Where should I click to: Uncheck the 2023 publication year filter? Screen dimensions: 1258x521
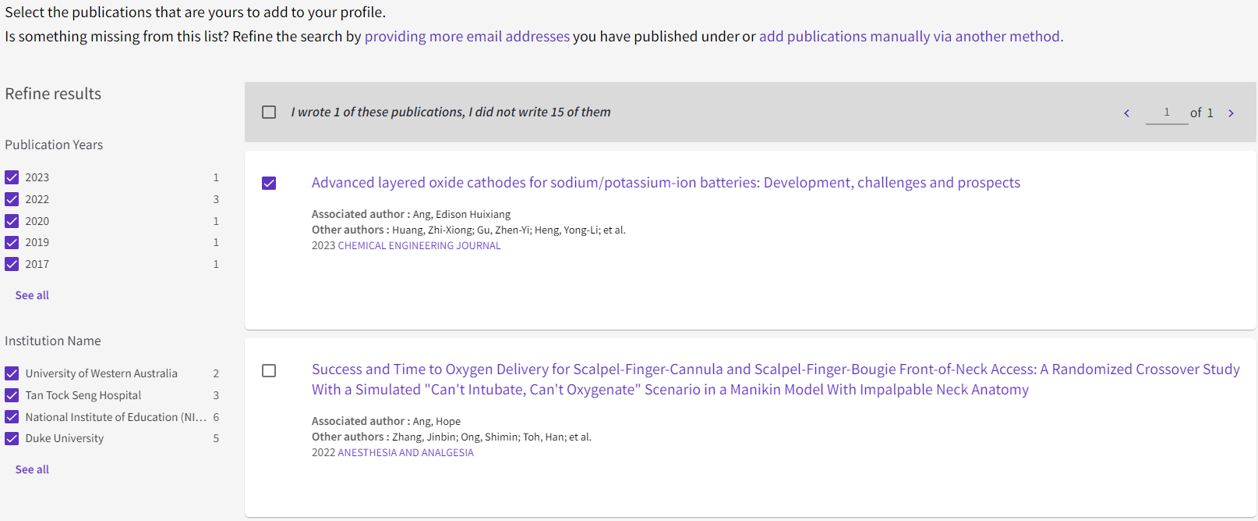point(12,177)
